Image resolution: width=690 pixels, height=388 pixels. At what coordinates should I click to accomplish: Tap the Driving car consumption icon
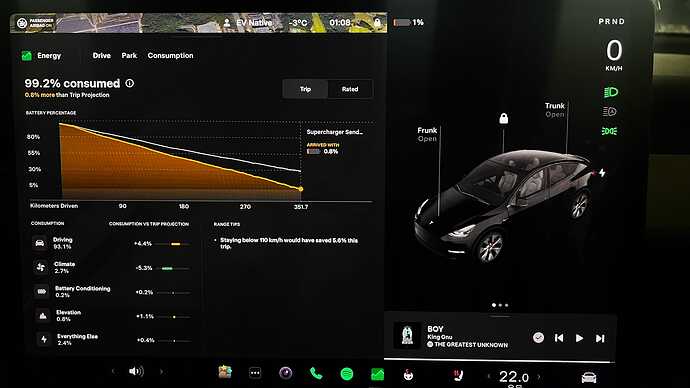(40, 243)
